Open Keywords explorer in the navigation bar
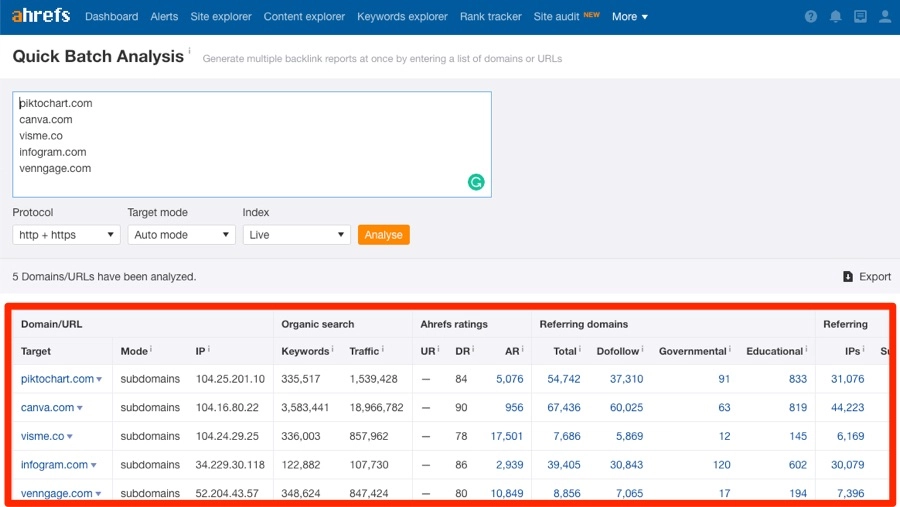The image size is (900, 507). (x=402, y=17)
